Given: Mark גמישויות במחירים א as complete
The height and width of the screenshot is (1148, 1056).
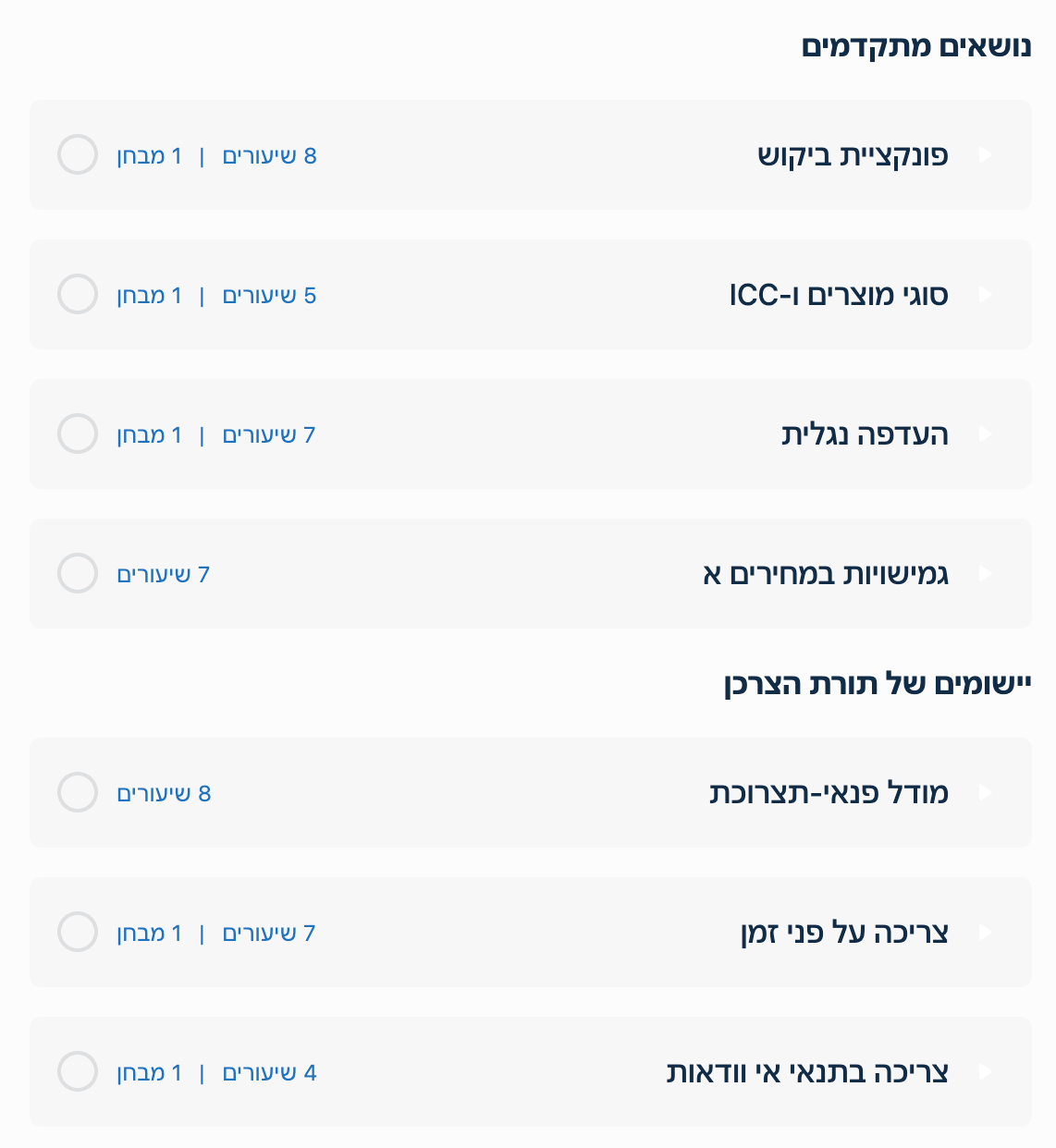Looking at the screenshot, I should (x=78, y=574).
